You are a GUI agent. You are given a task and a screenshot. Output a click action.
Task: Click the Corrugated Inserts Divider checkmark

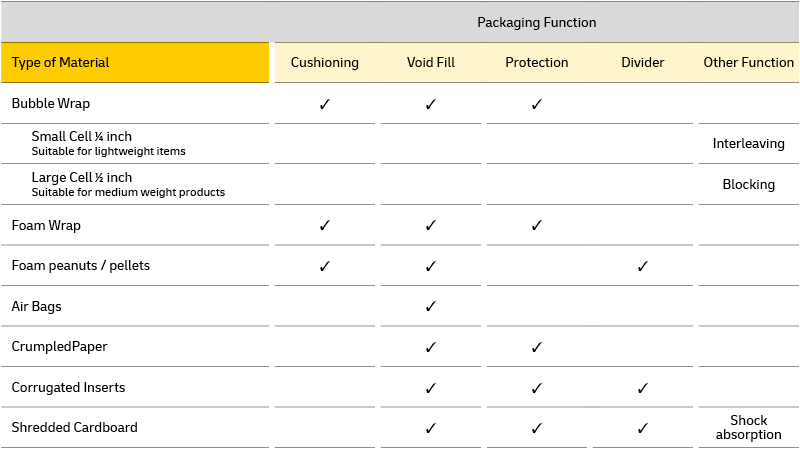642,388
